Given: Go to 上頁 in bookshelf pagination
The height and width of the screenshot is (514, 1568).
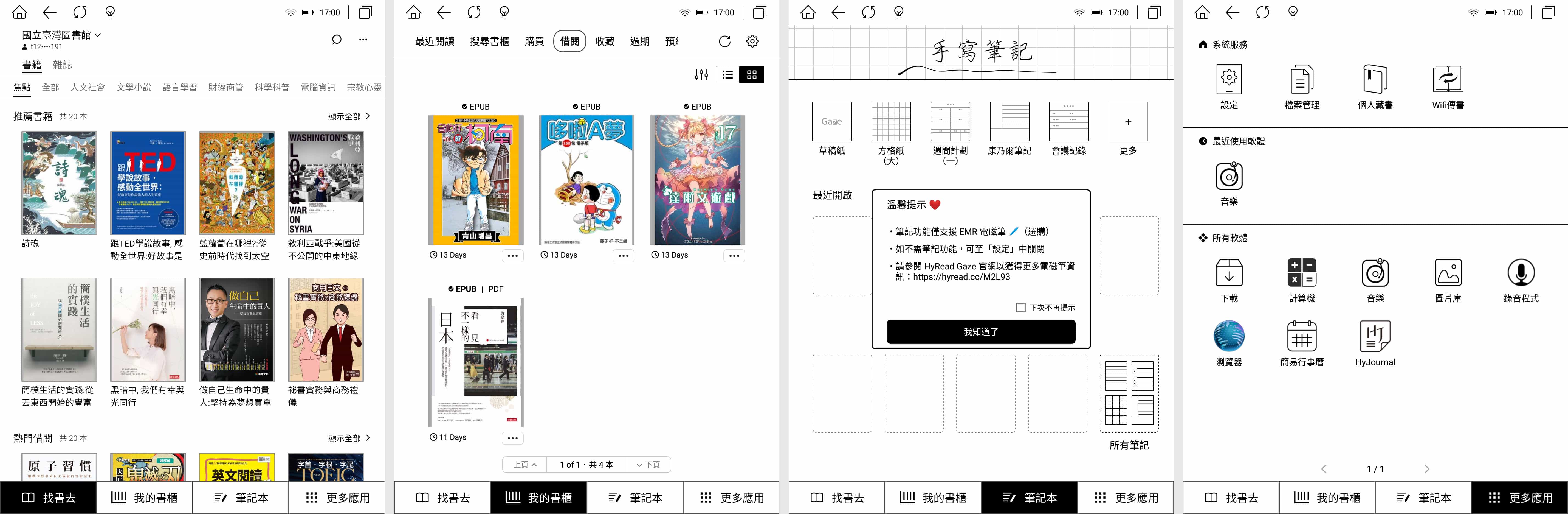Looking at the screenshot, I should (525, 465).
